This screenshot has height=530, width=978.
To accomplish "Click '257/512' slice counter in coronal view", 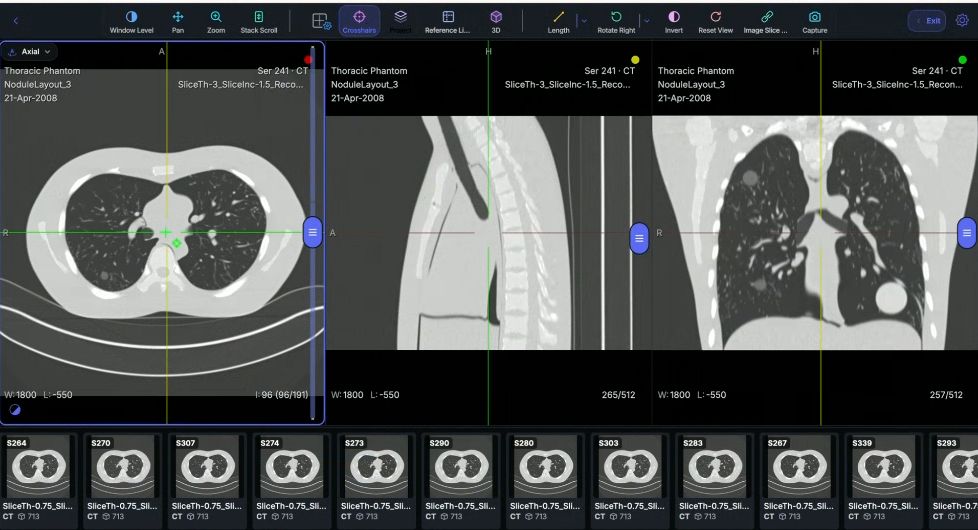I will coord(946,395).
